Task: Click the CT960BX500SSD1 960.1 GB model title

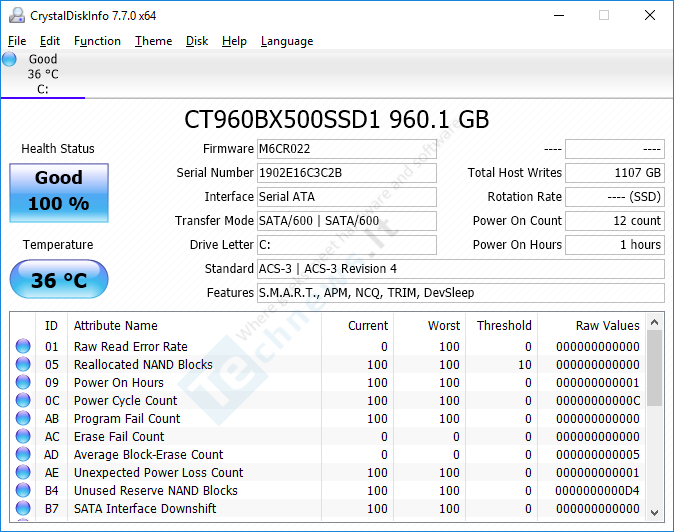Action: 337,119
